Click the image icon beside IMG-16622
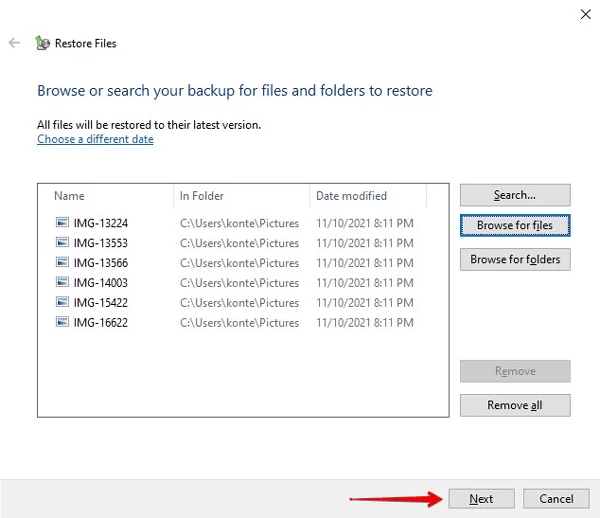Viewport: 600px width, 518px height. tap(62, 323)
